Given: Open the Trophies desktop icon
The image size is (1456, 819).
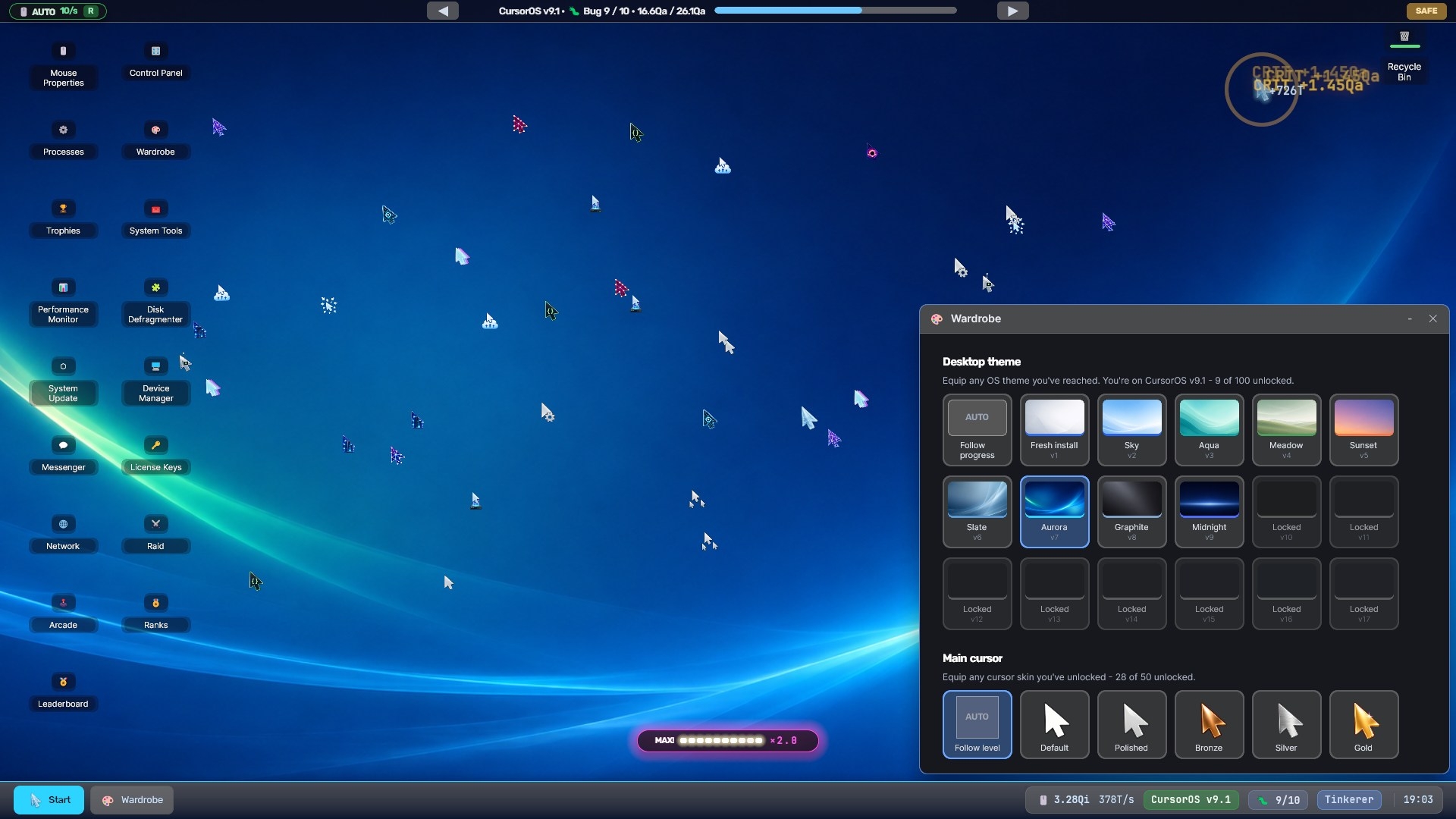Looking at the screenshot, I should point(63,219).
